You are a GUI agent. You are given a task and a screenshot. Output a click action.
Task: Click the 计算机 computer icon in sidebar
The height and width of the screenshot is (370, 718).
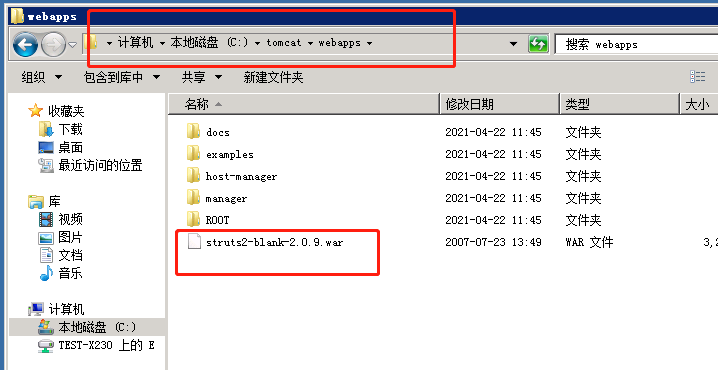coord(36,309)
